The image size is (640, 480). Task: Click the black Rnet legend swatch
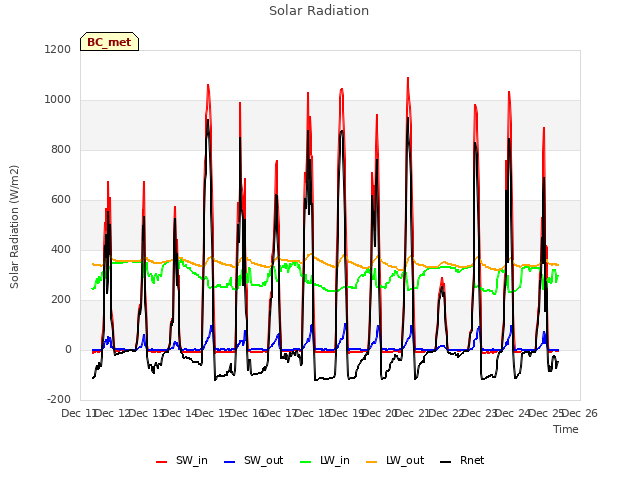pos(446,462)
